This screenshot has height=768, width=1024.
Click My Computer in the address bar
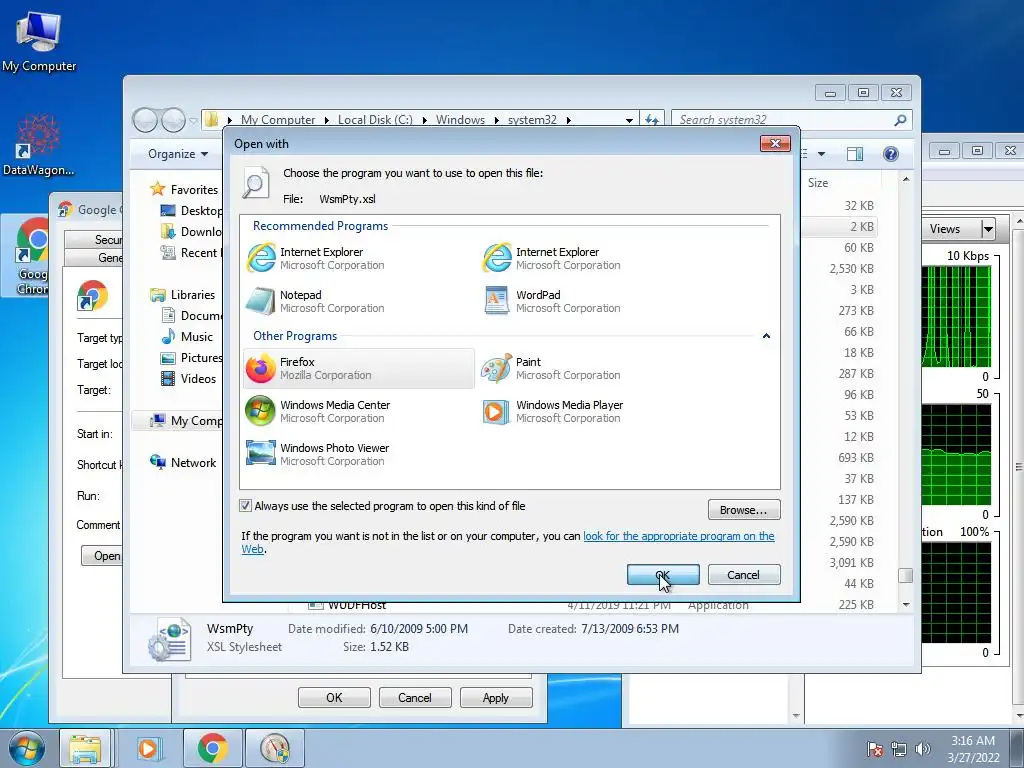point(278,120)
